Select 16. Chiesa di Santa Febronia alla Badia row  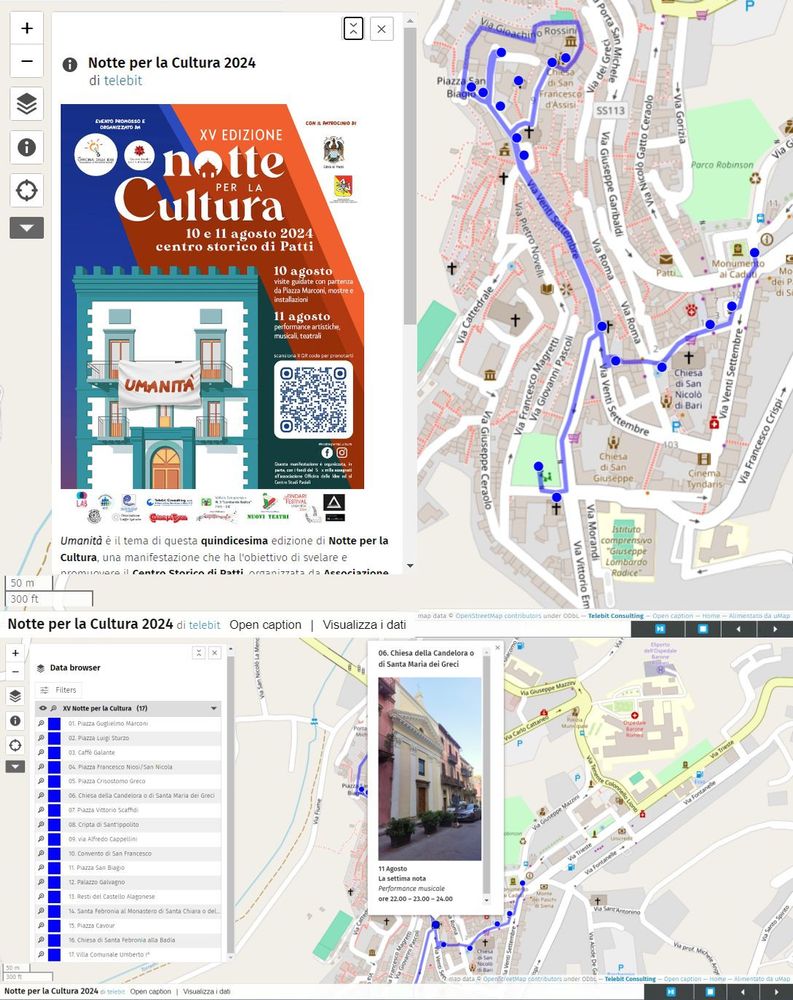tap(128, 940)
